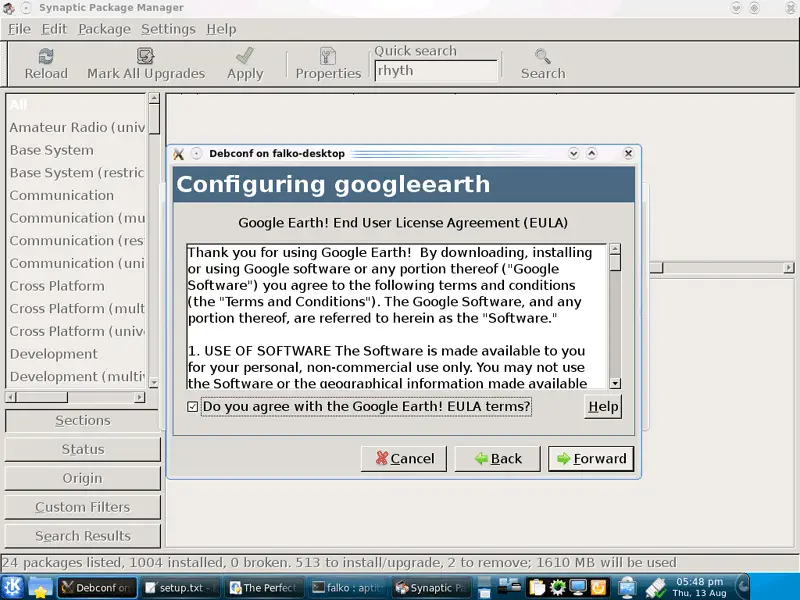This screenshot has width=800, height=600.
Task: Shade the Debconf dialog using down-arrow title button
Action: [573, 154]
